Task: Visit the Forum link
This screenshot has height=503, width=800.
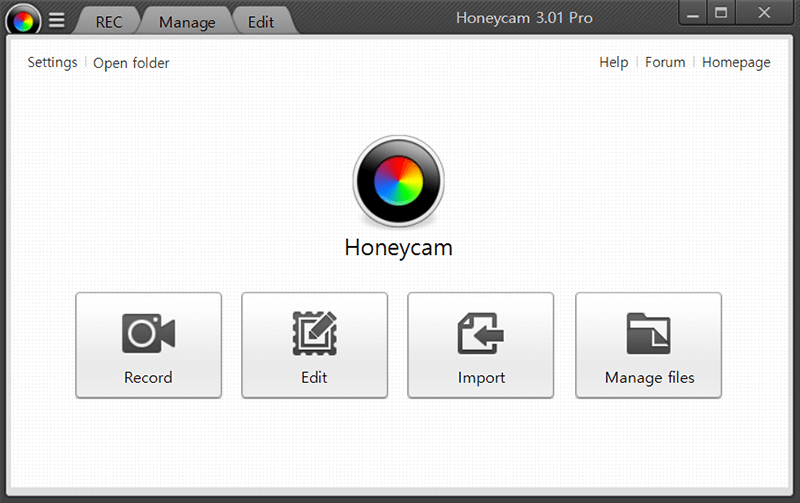Action: (x=665, y=62)
